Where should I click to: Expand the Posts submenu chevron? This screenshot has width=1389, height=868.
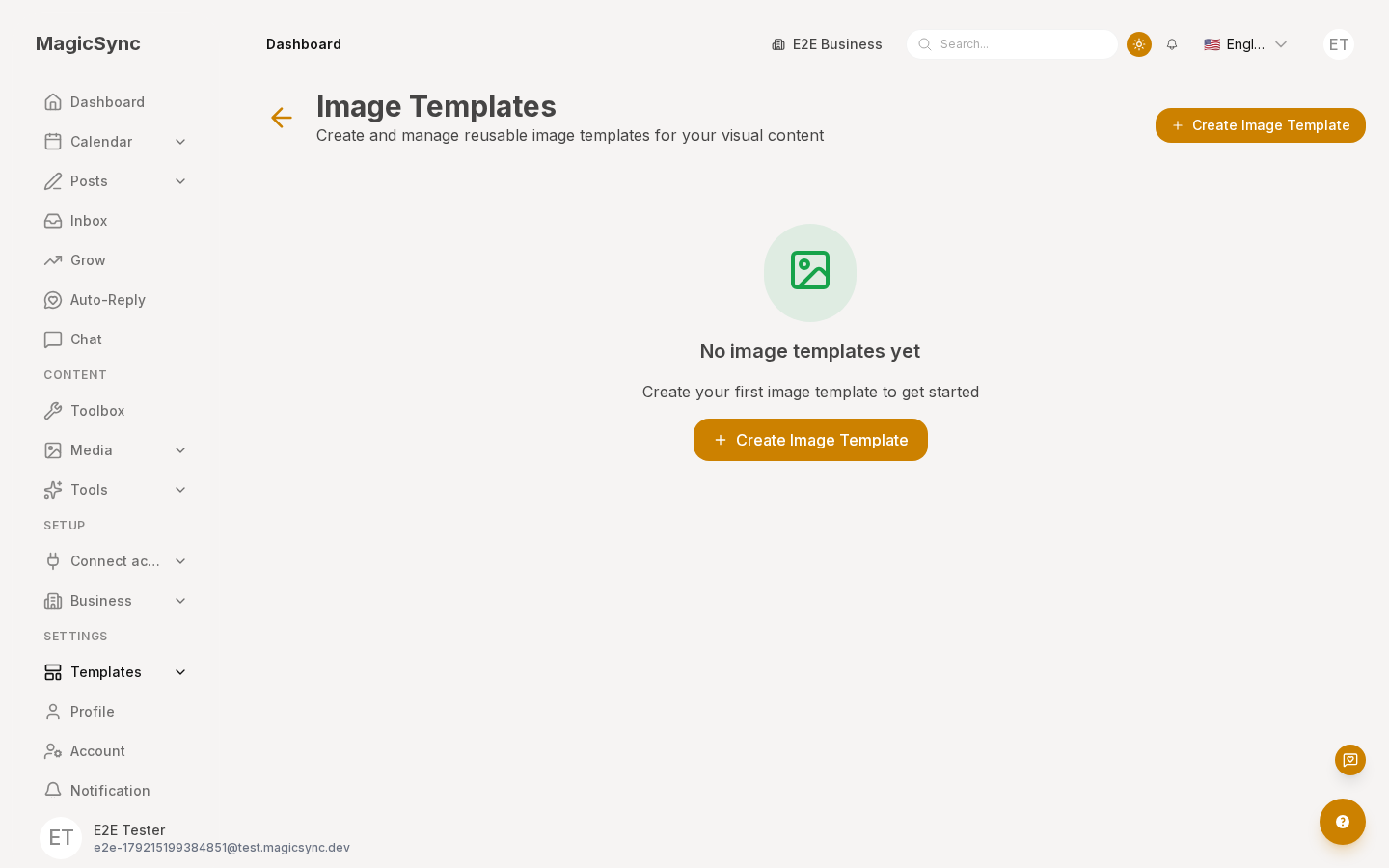pyautogui.click(x=180, y=181)
